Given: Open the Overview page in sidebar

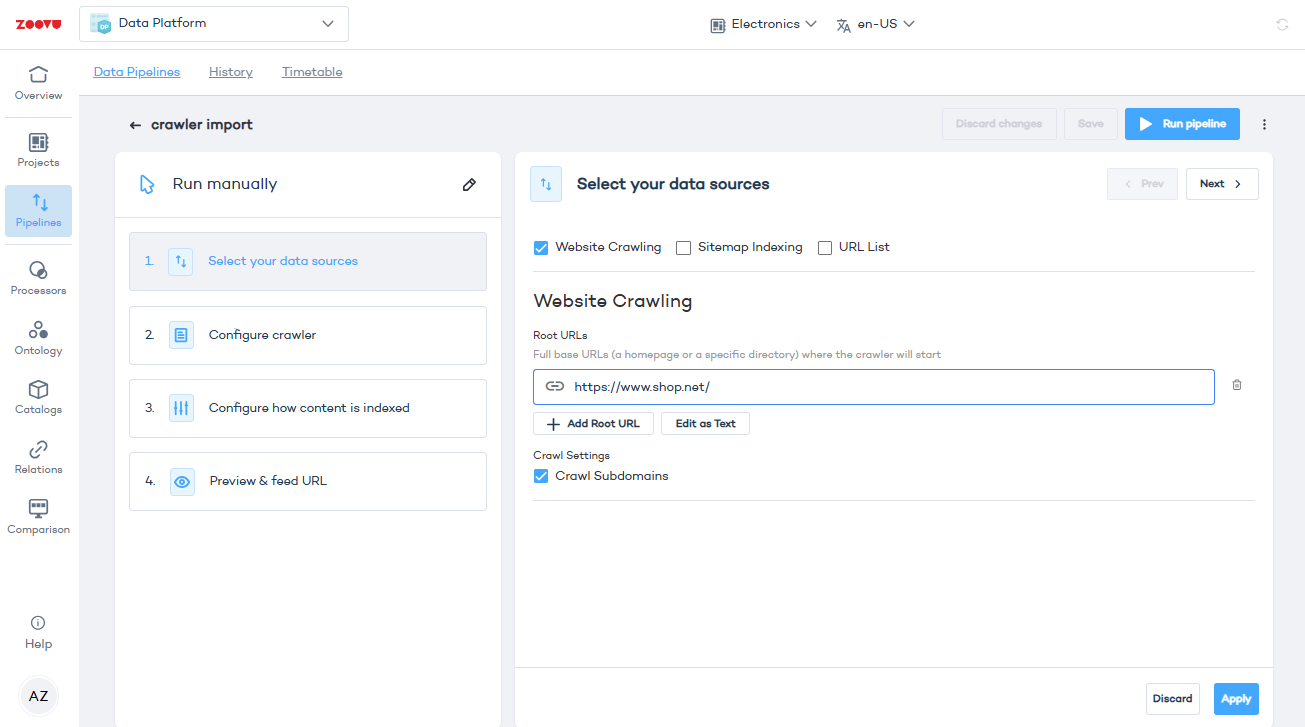Looking at the screenshot, I should pyautogui.click(x=38, y=83).
